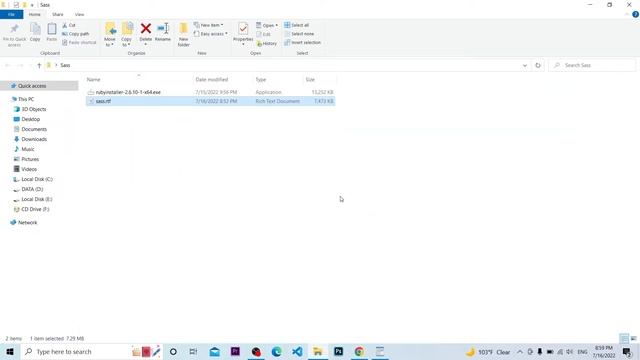Click the Up one level arrow
The image size is (640, 360).
(39, 65)
